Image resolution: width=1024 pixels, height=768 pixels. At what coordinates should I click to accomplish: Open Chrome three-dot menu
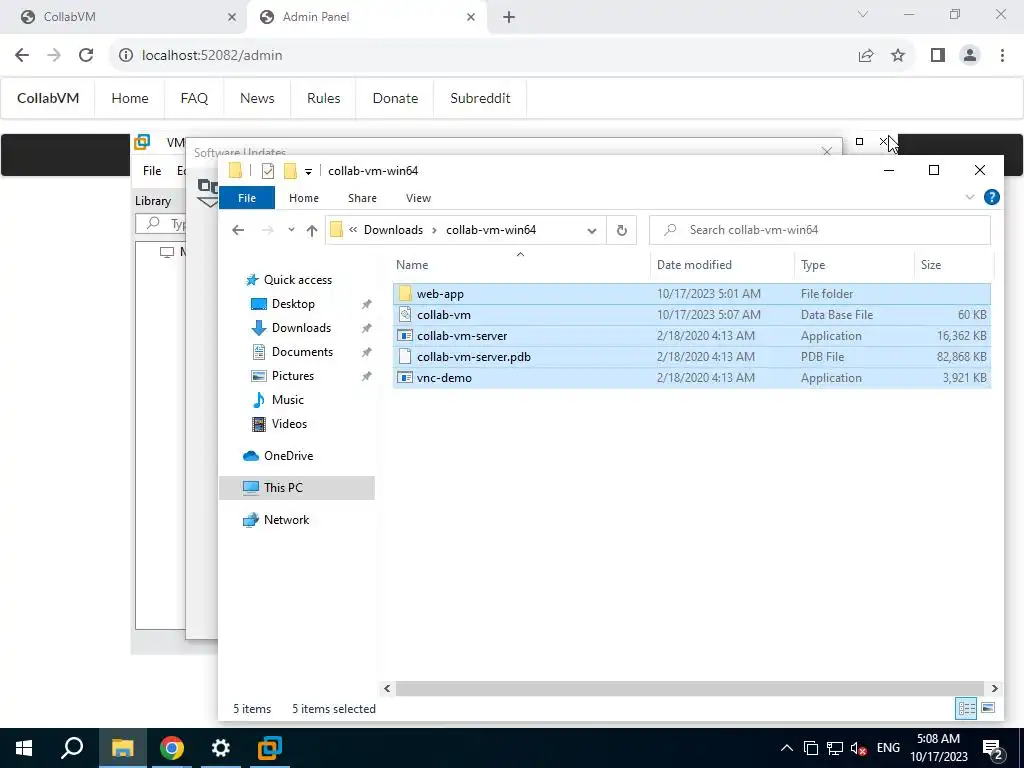coord(1002,56)
